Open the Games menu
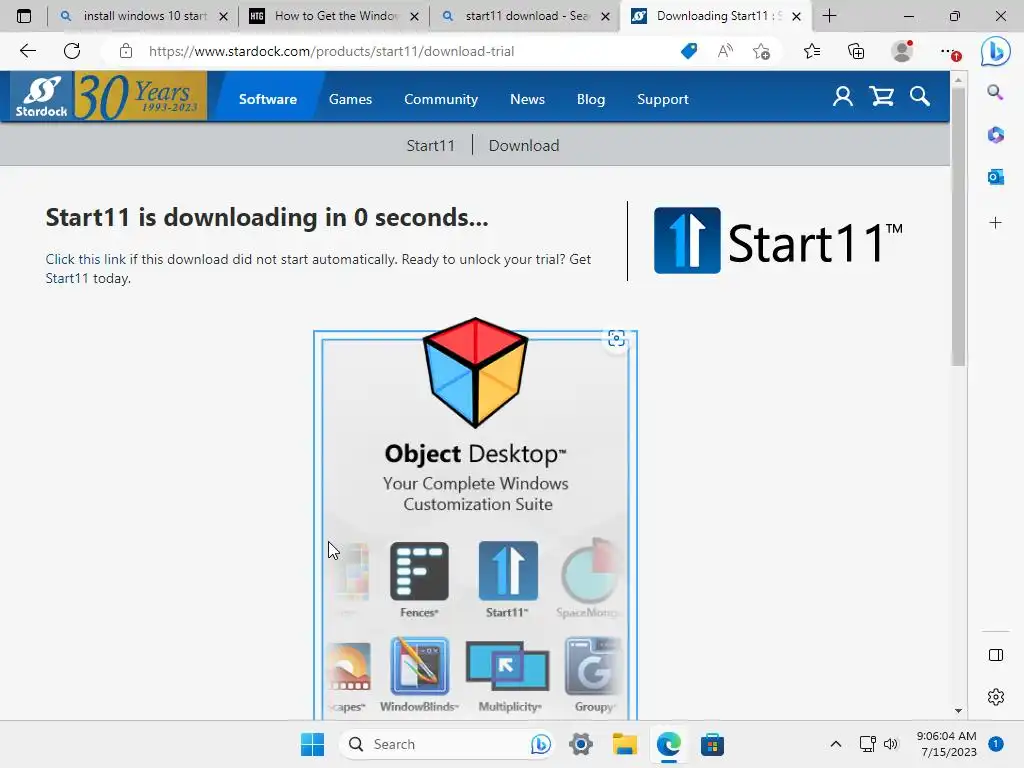Image resolution: width=1024 pixels, height=768 pixels. pyautogui.click(x=350, y=99)
